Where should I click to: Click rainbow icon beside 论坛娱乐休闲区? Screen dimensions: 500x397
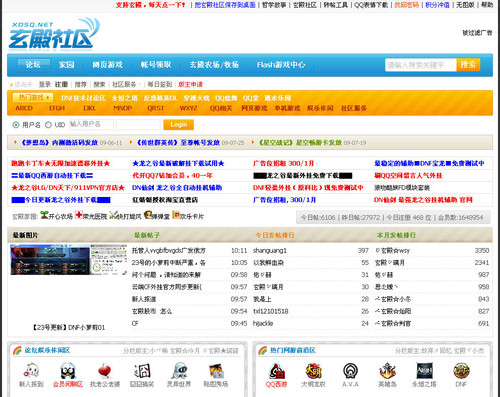(17, 351)
